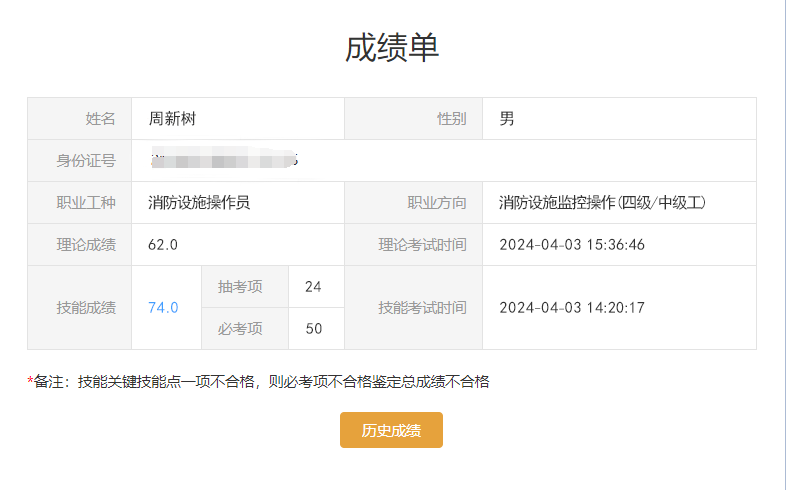Click the skill exam time 2024-04-03 14:20:17
Viewport: 787px width, 490px height.
[572, 307]
